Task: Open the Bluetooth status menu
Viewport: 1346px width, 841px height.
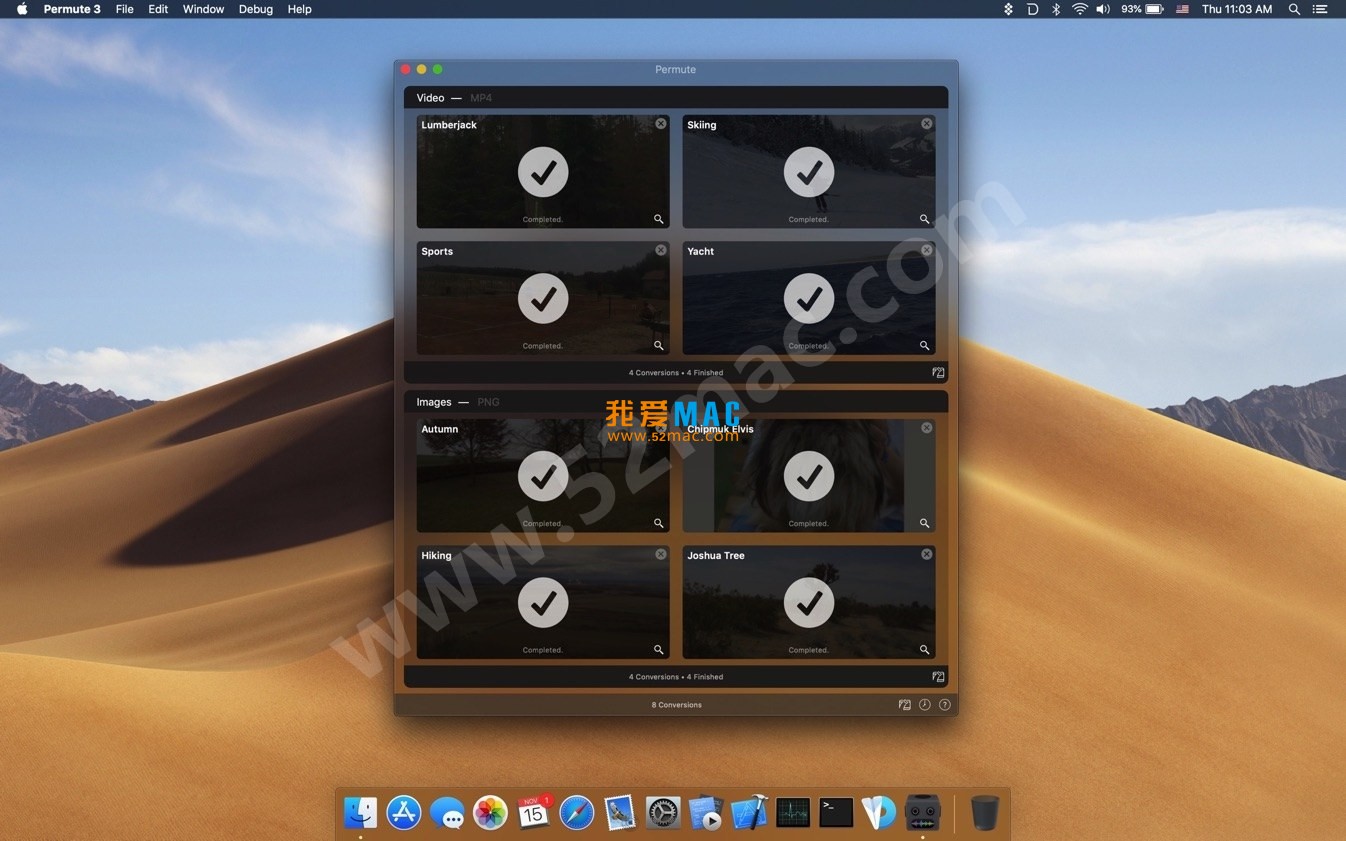Action: pos(1056,9)
